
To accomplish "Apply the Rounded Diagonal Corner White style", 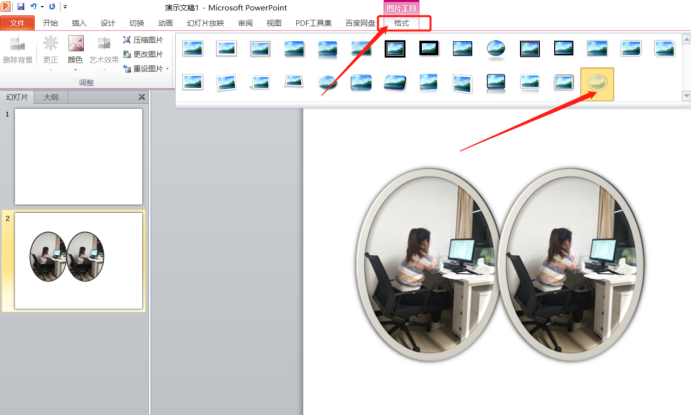I will (x=631, y=49).
